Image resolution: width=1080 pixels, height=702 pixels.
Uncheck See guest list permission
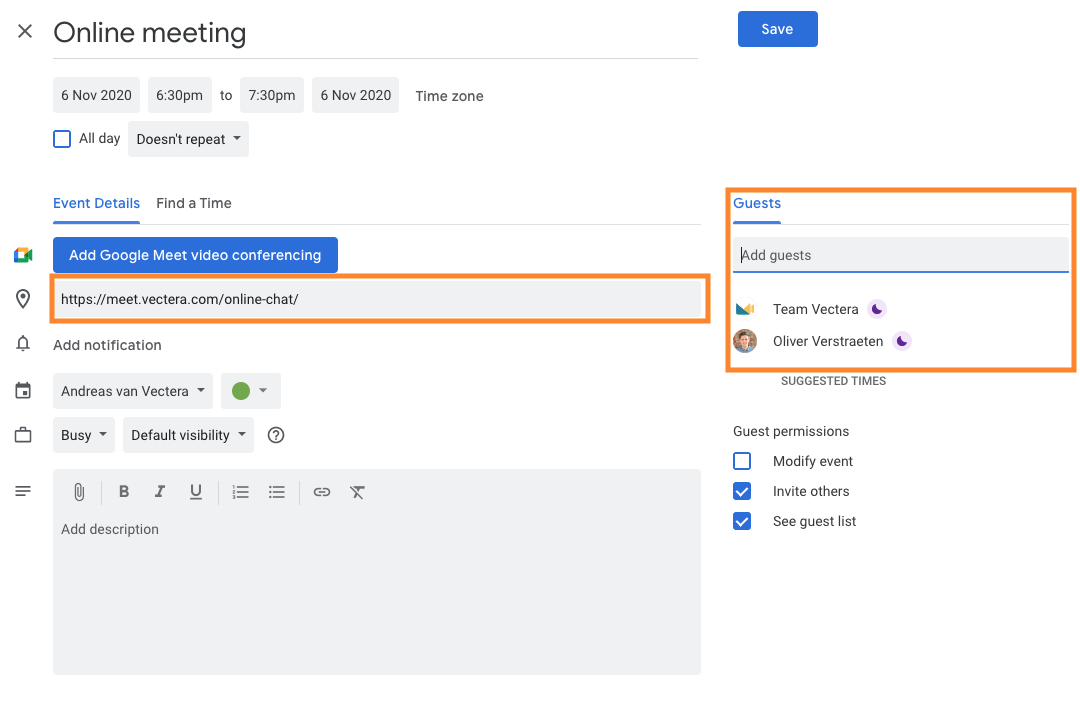742,522
